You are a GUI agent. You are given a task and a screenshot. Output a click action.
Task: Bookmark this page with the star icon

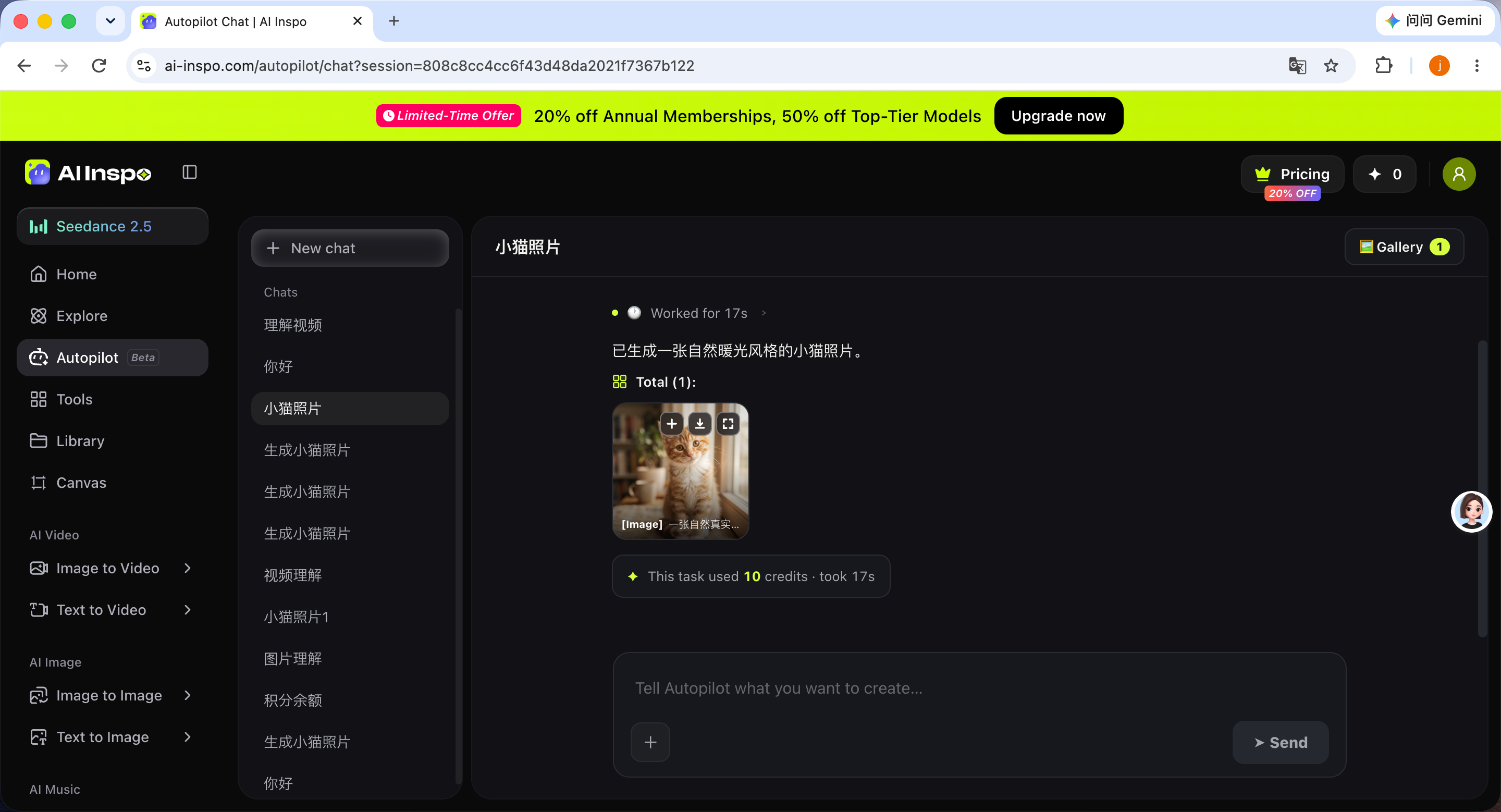click(x=1331, y=66)
